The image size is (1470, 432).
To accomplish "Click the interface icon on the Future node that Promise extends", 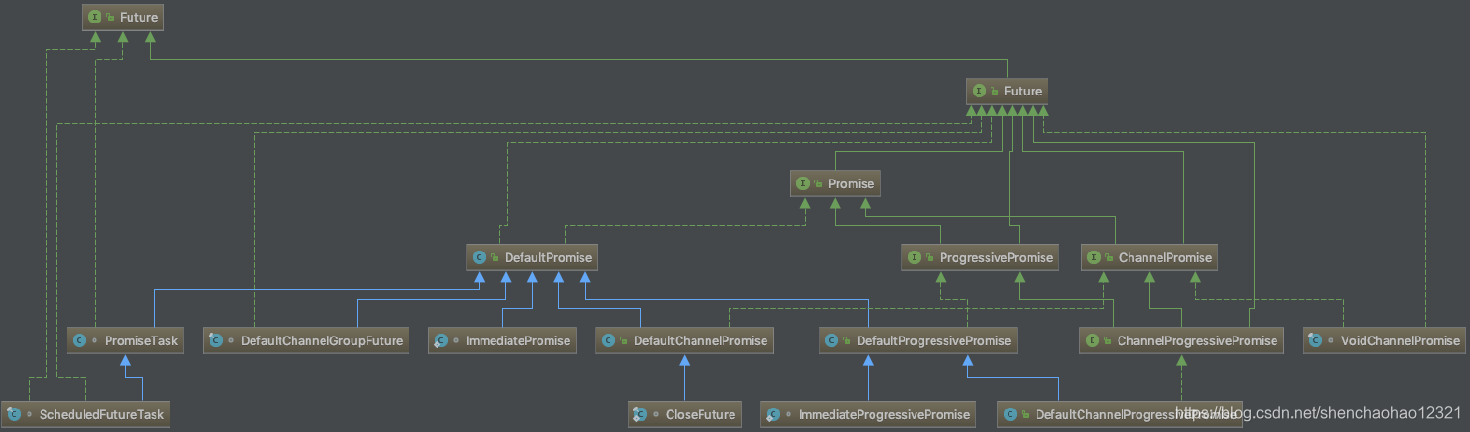I will [979, 91].
